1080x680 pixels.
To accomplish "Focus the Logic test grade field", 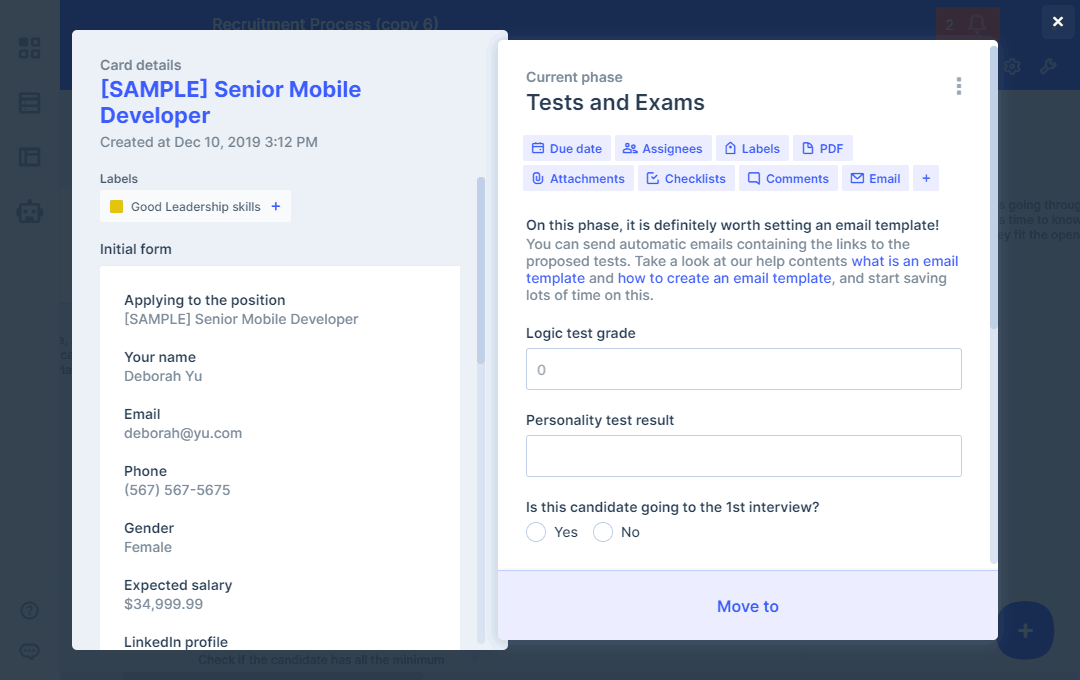I will tap(743, 369).
